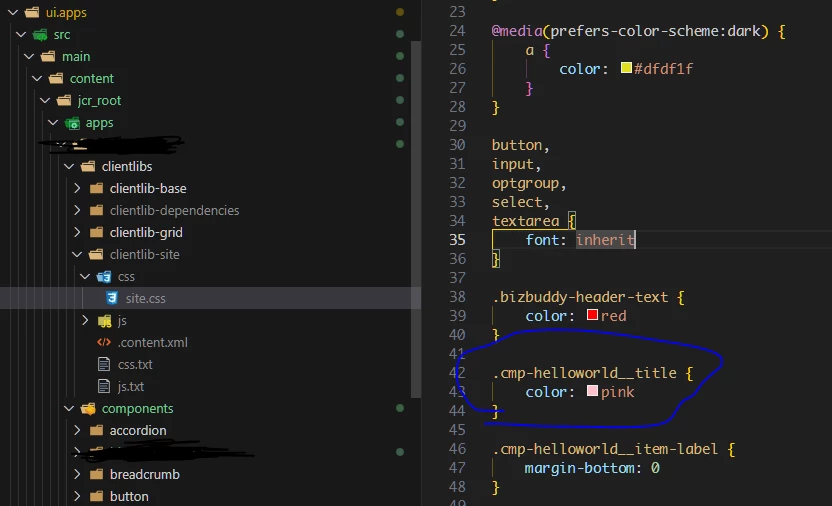The height and width of the screenshot is (506, 832).
Task: Collapse the src folder chevron
Action: pyautogui.click(x=21, y=34)
